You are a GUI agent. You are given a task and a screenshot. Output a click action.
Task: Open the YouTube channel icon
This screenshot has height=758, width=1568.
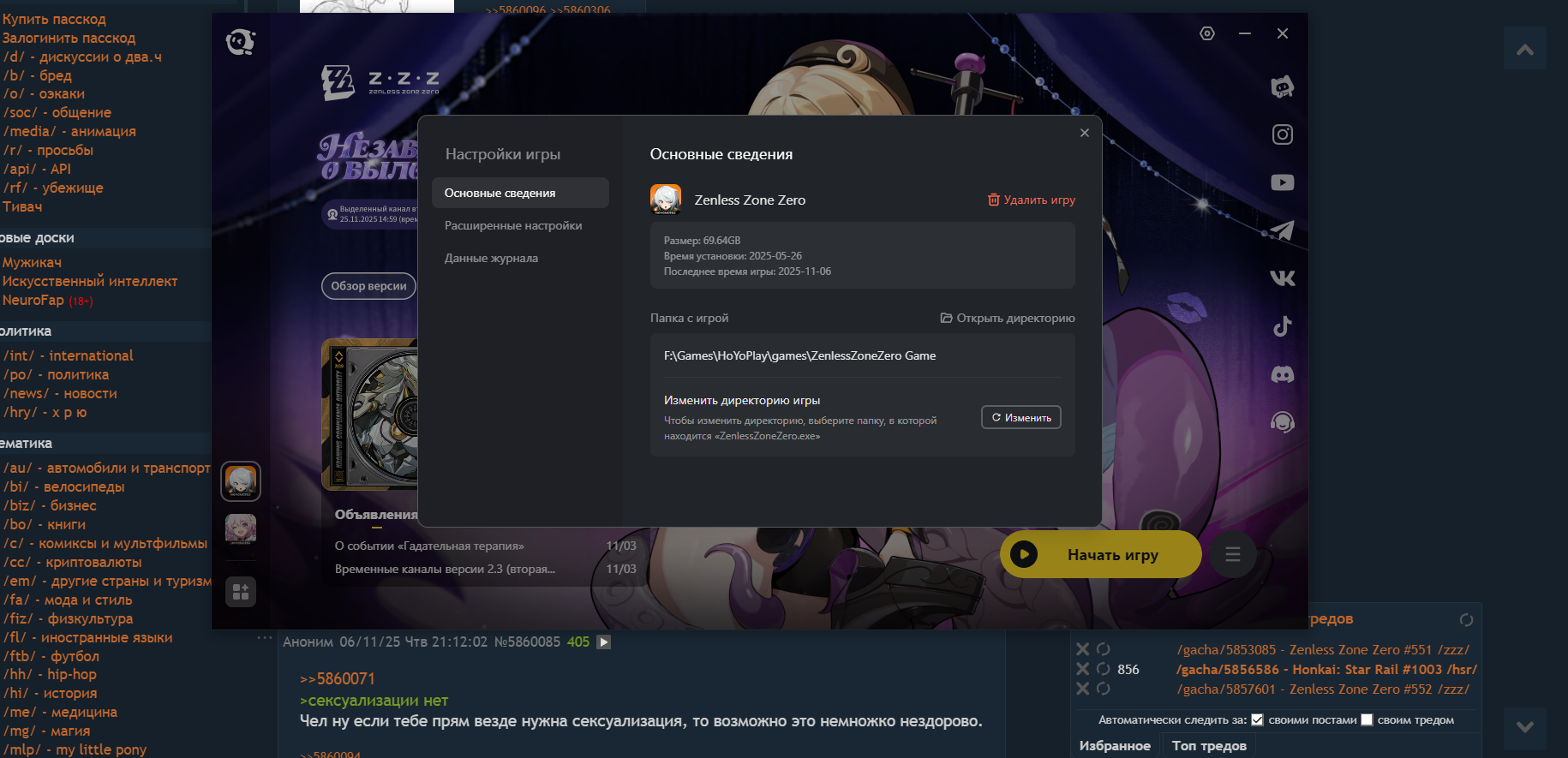pyautogui.click(x=1283, y=182)
